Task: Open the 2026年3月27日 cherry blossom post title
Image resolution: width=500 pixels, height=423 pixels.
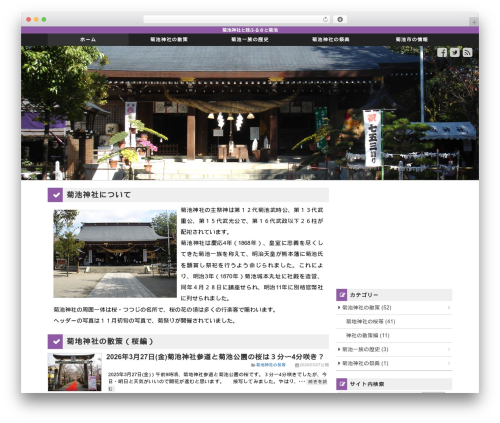Action: [x=215, y=357]
